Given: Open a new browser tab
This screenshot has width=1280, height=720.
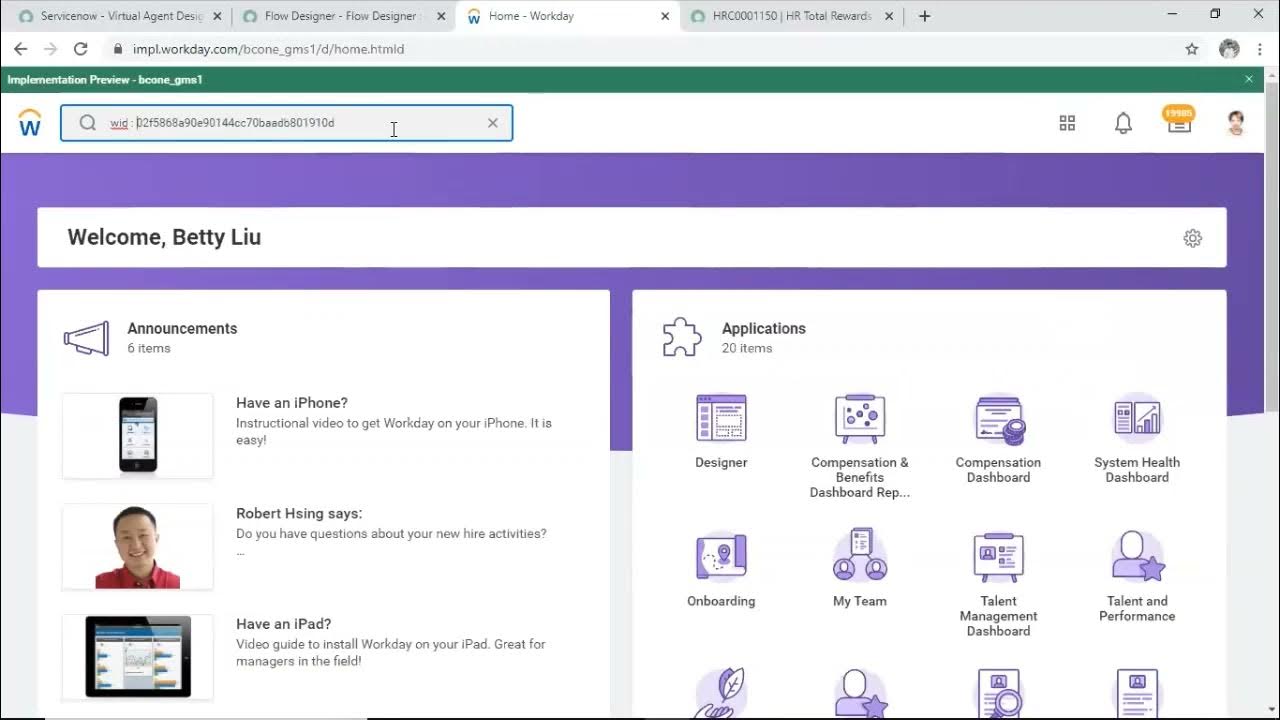Looking at the screenshot, I should 924,16.
